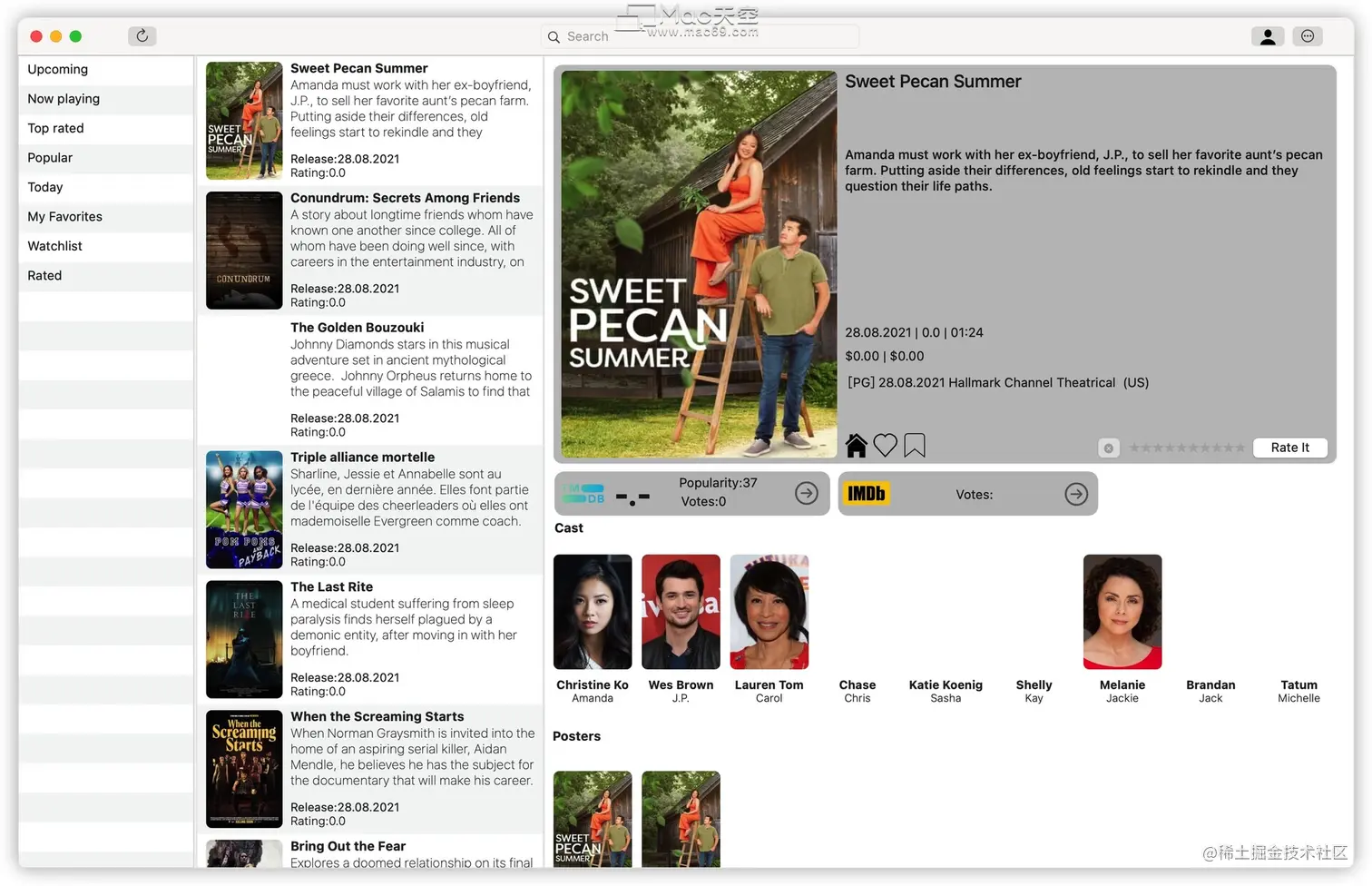Image resolution: width=1372 pixels, height=886 pixels.
Task: Open TMDB details arrow button
Action: (x=807, y=493)
